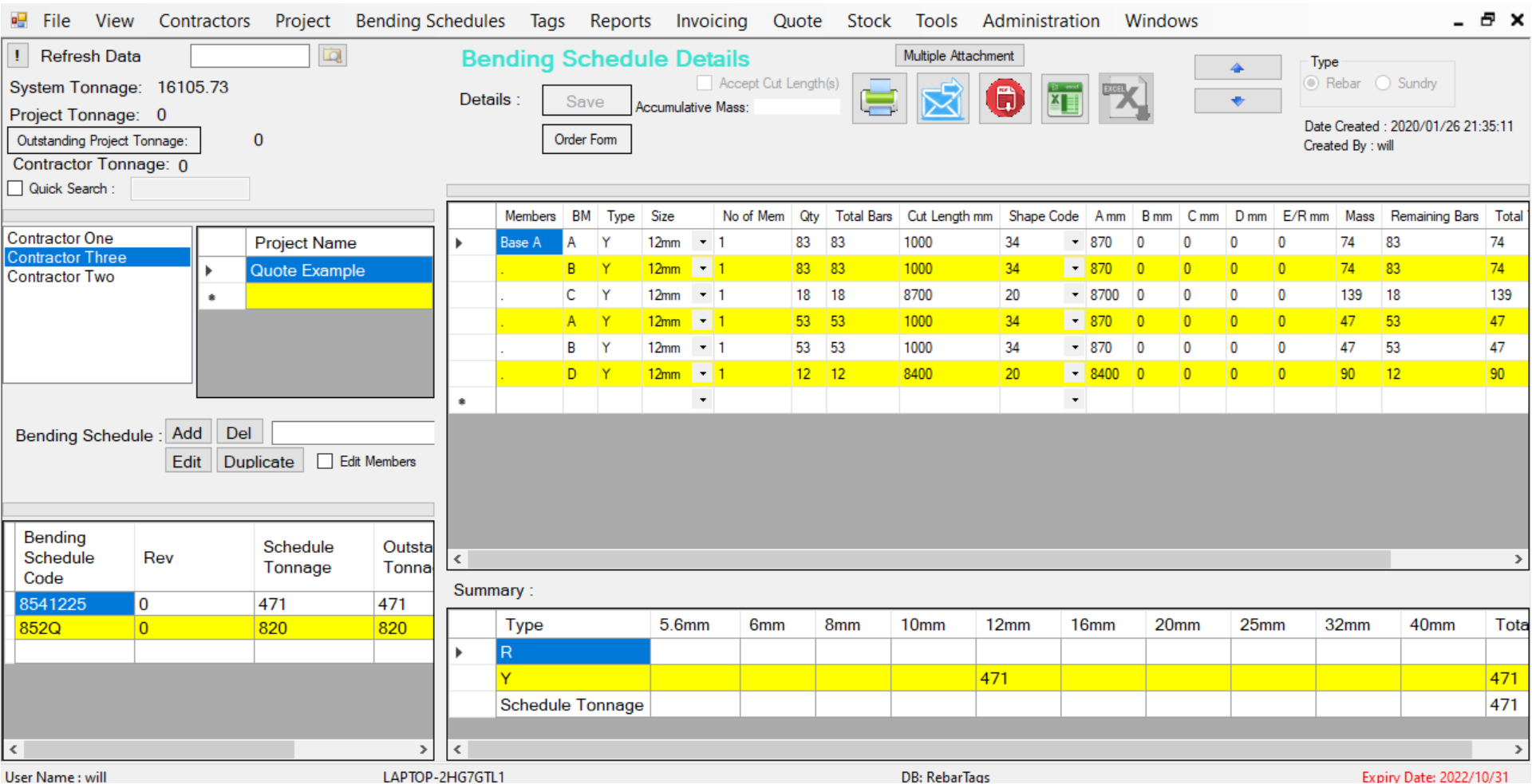This screenshot has width=1532, height=784.
Task: Click the Order Form button
Action: tap(586, 139)
